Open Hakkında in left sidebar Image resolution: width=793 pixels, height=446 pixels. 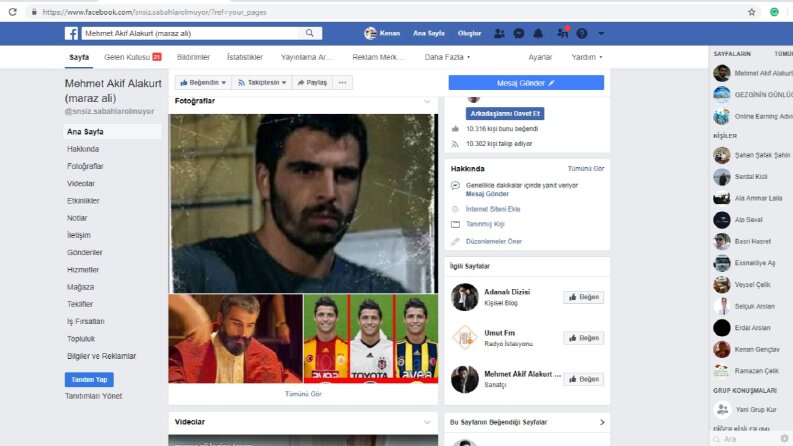point(83,149)
